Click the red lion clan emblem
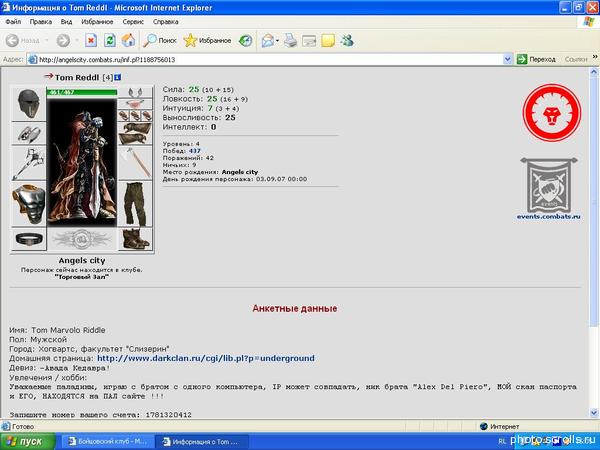The width and height of the screenshot is (600, 450). (552, 113)
